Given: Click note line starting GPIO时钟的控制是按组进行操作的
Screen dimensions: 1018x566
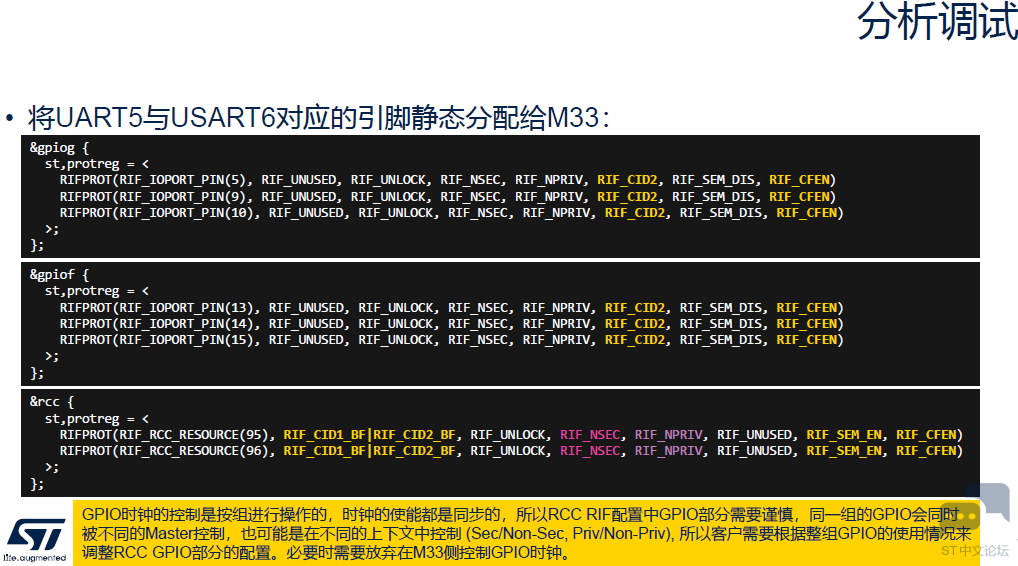Looking at the screenshot, I should (x=520, y=515).
